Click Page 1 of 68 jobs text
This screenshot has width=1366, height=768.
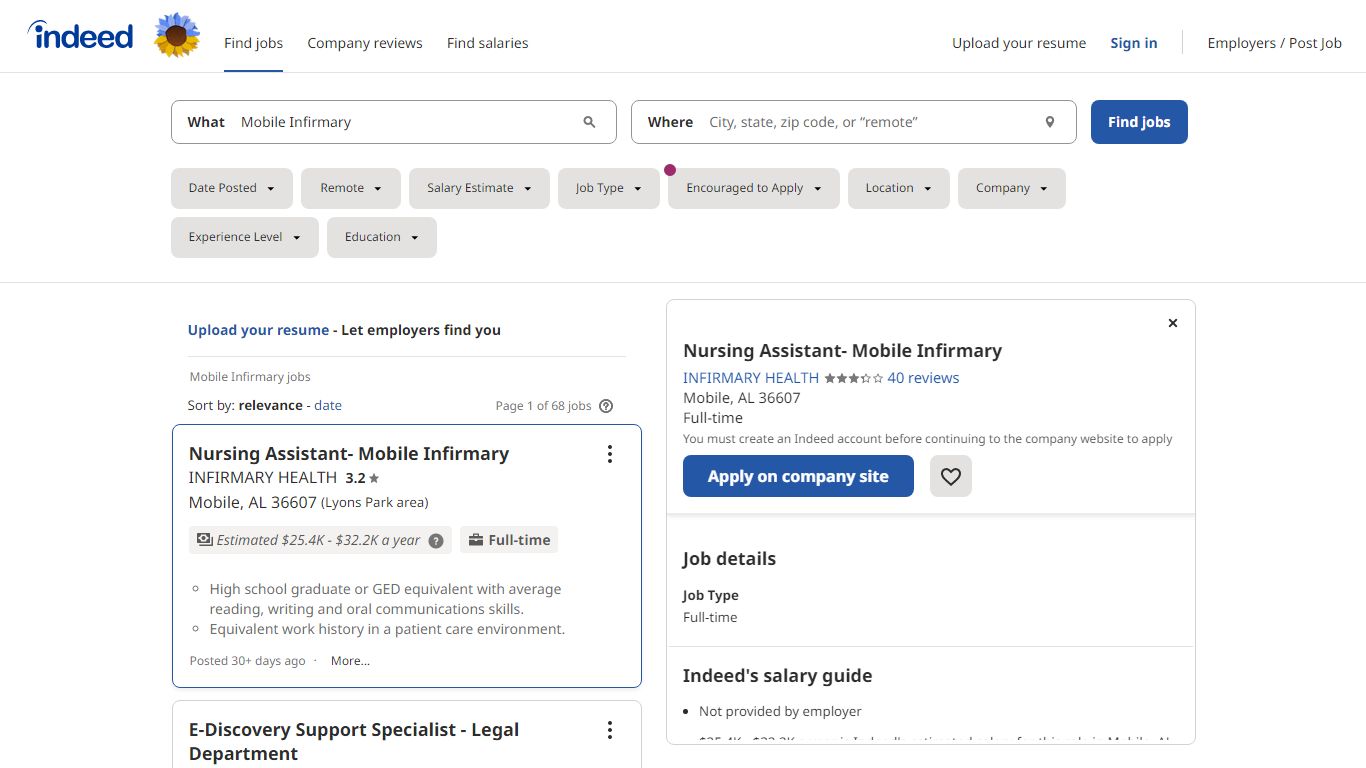543,406
